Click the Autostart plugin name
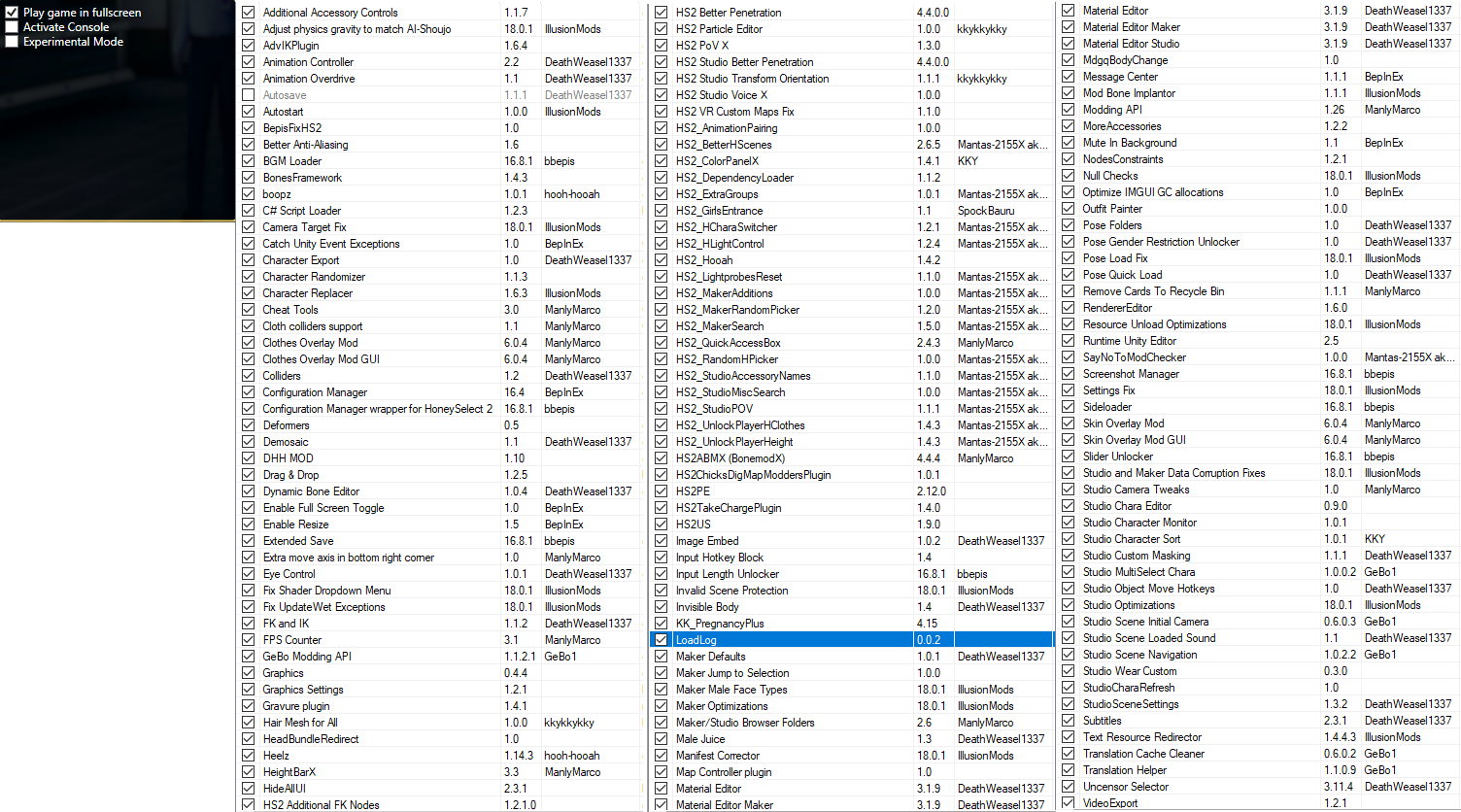1461x812 pixels. (283, 112)
